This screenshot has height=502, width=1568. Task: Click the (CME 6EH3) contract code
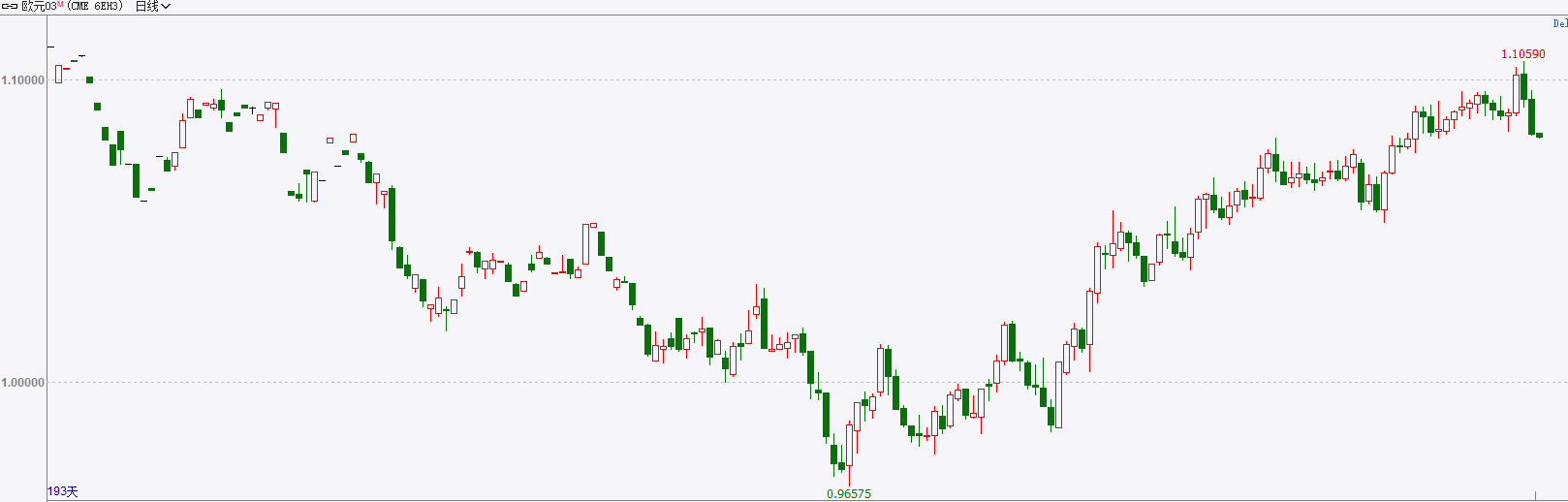coord(95,7)
